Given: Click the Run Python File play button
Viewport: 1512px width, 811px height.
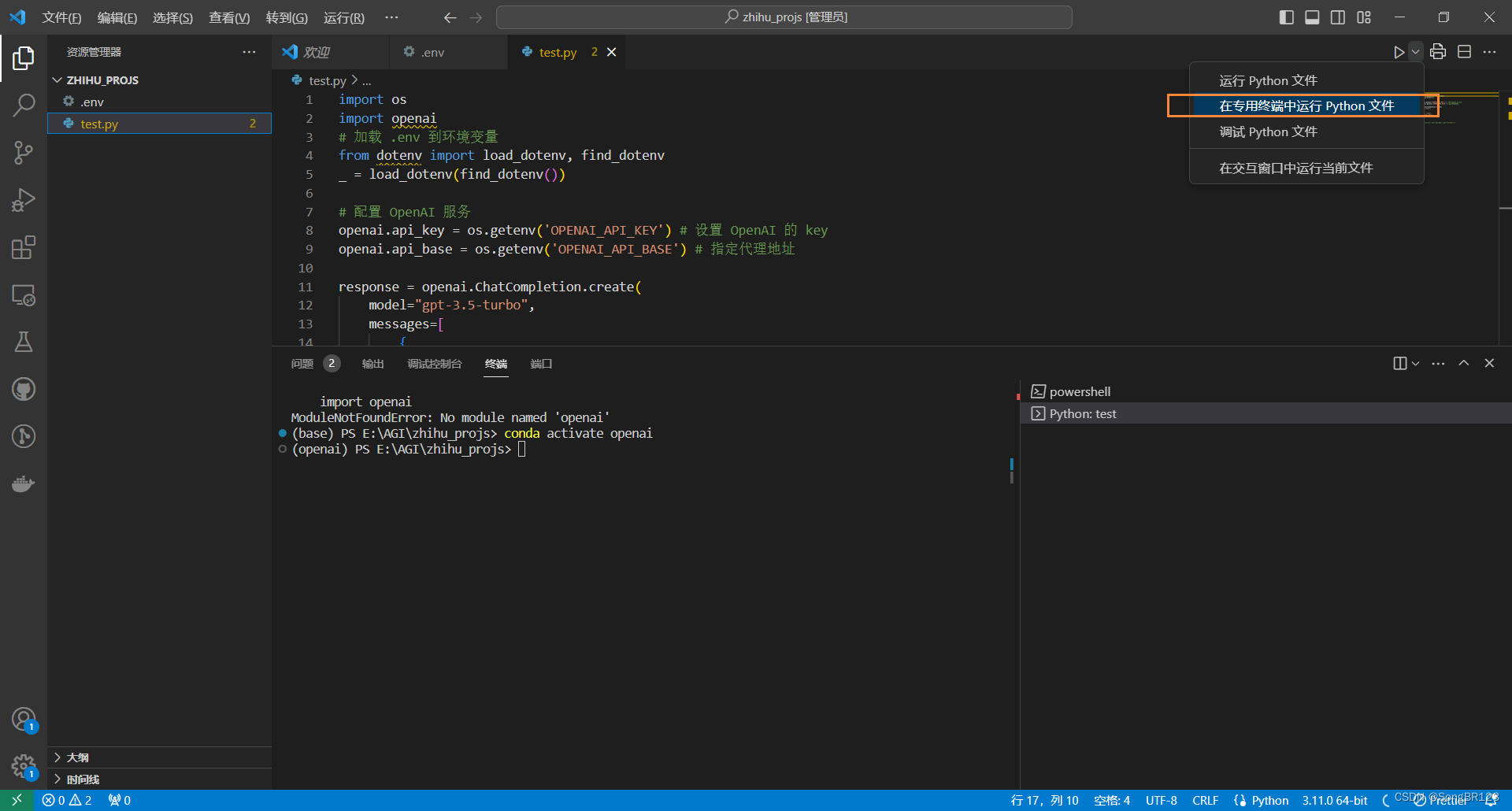Looking at the screenshot, I should point(1399,52).
